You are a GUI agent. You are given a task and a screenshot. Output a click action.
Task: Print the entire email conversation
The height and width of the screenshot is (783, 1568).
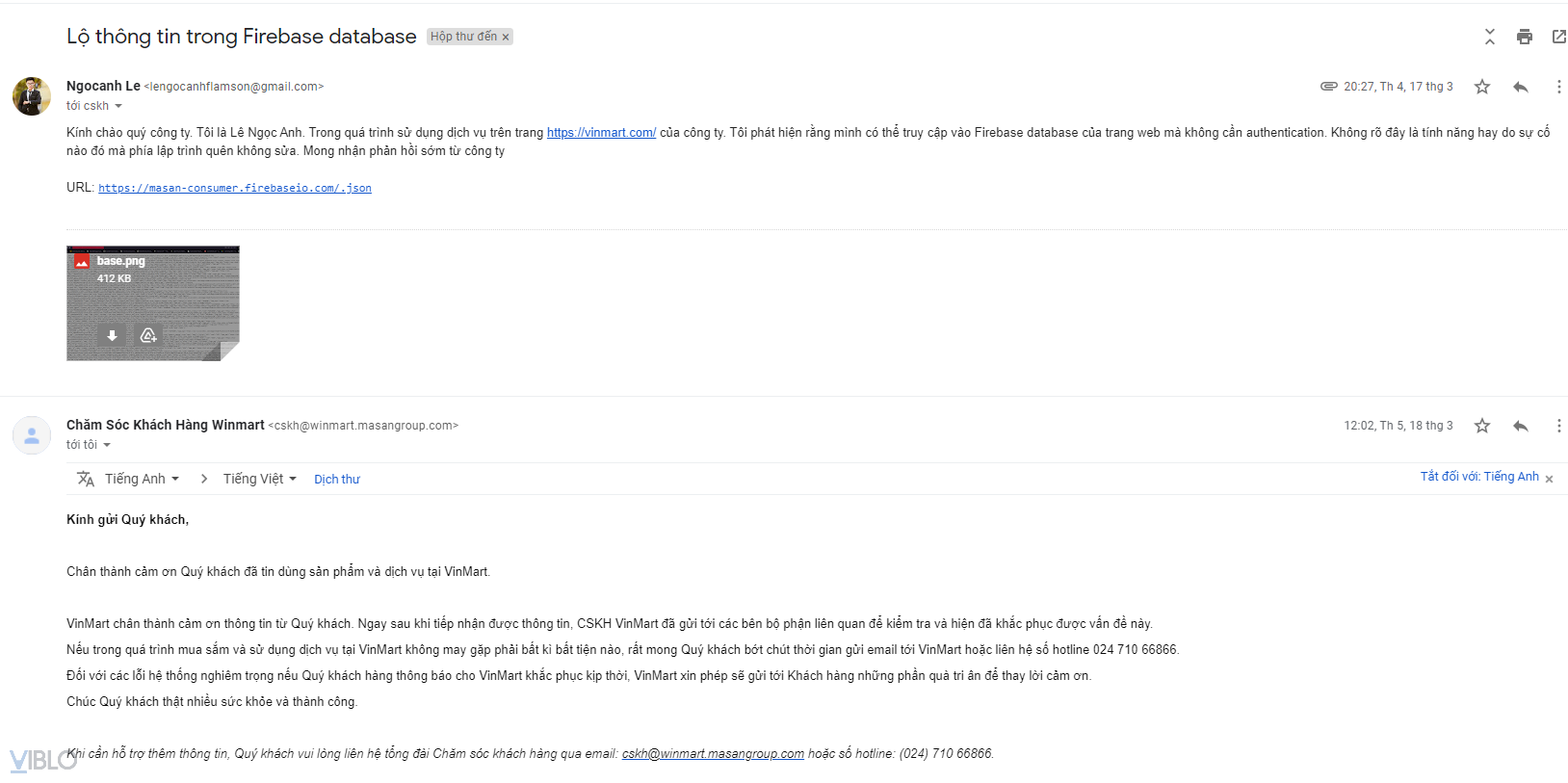pos(1524,37)
